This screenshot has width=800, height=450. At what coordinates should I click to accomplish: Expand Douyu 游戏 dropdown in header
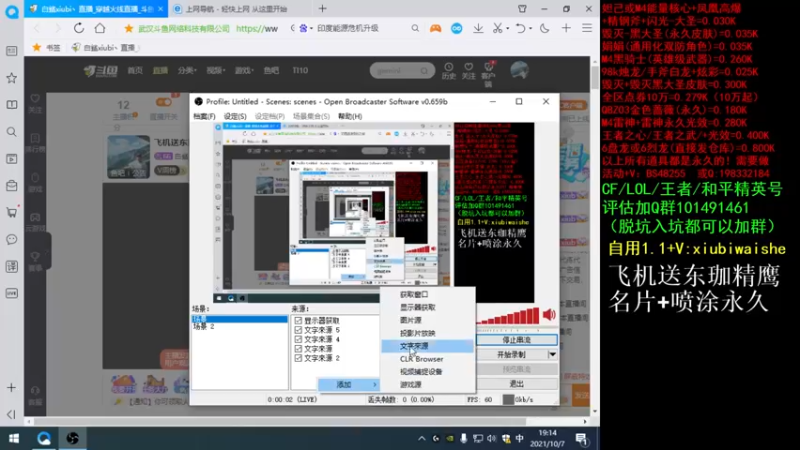tap(244, 70)
